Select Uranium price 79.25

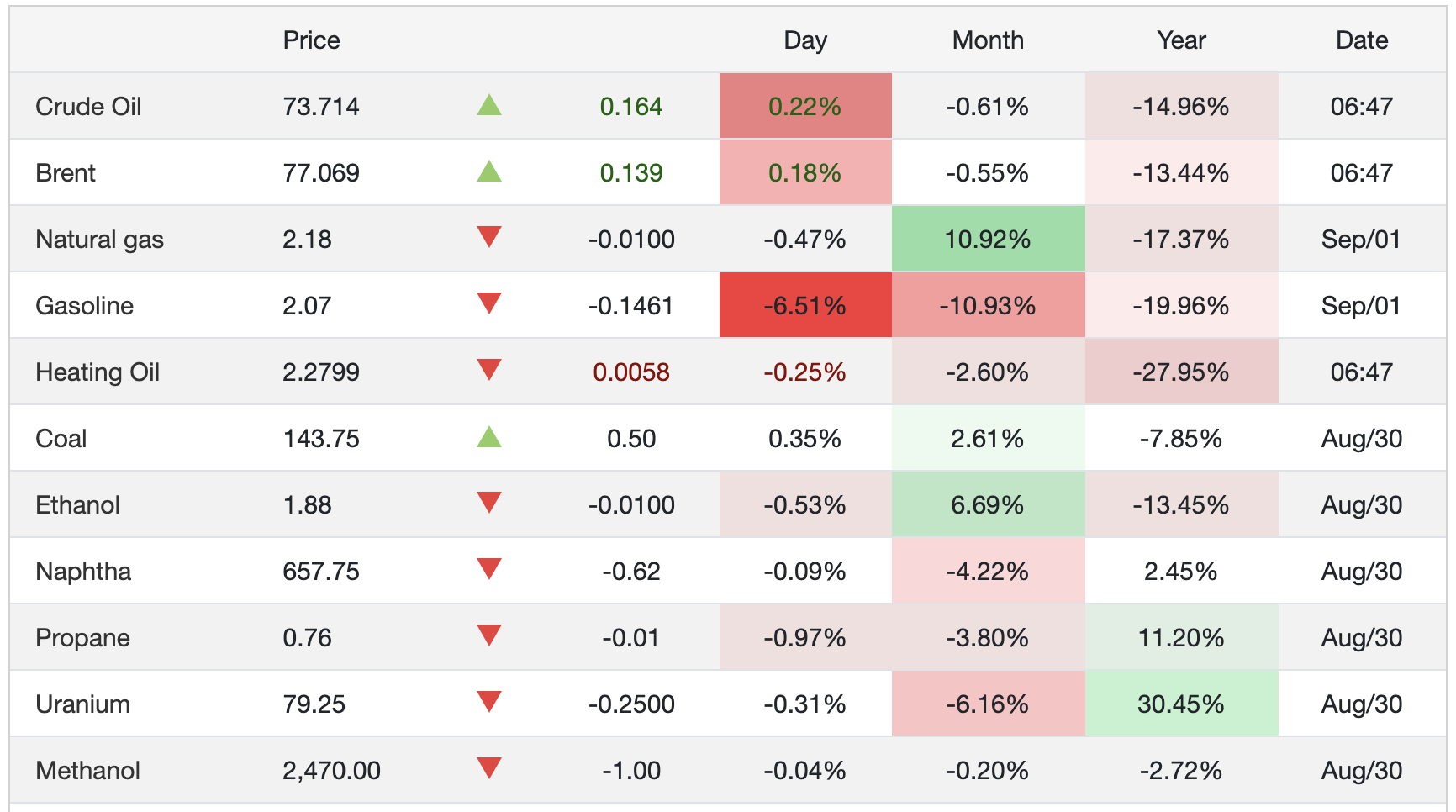(314, 704)
